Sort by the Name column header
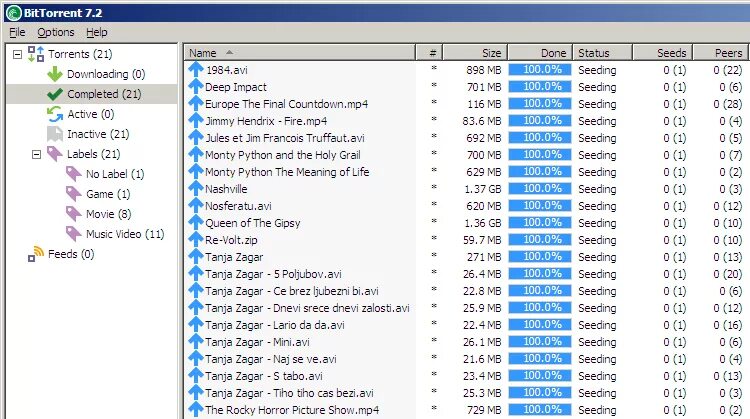The width and height of the screenshot is (750, 419). click(x=299, y=53)
